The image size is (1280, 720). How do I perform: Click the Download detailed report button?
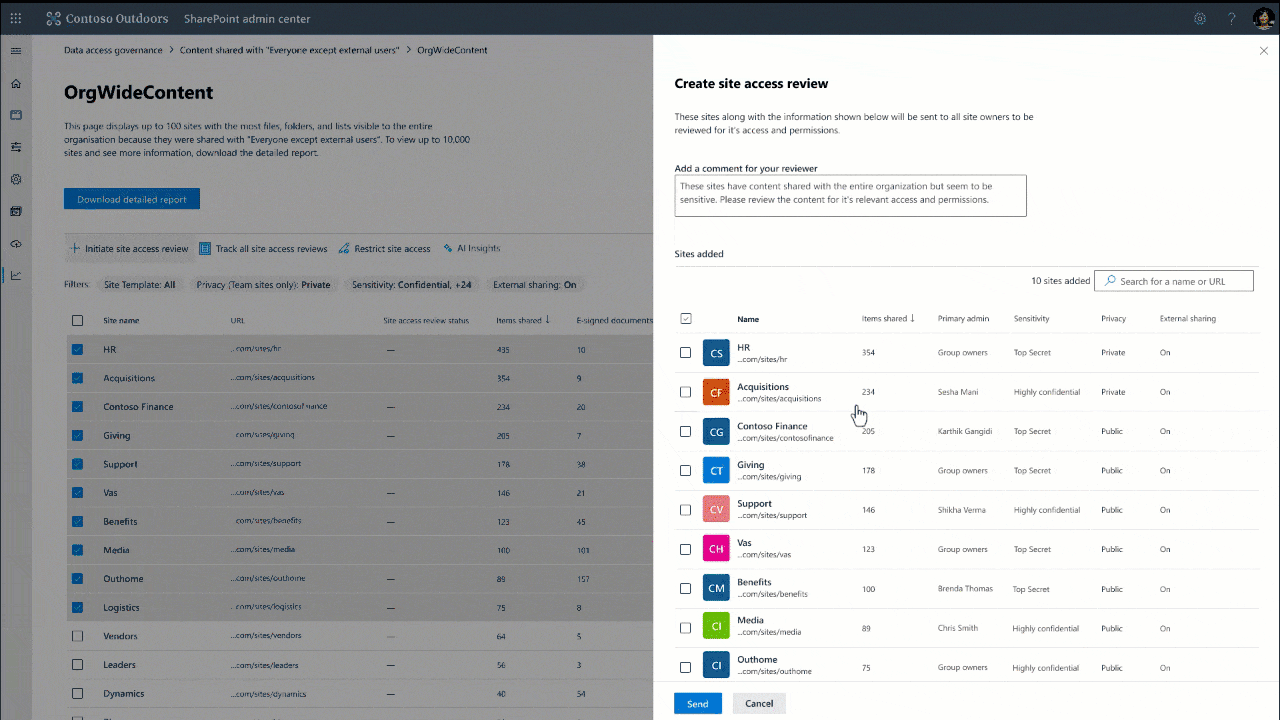pyautogui.click(x=131, y=198)
